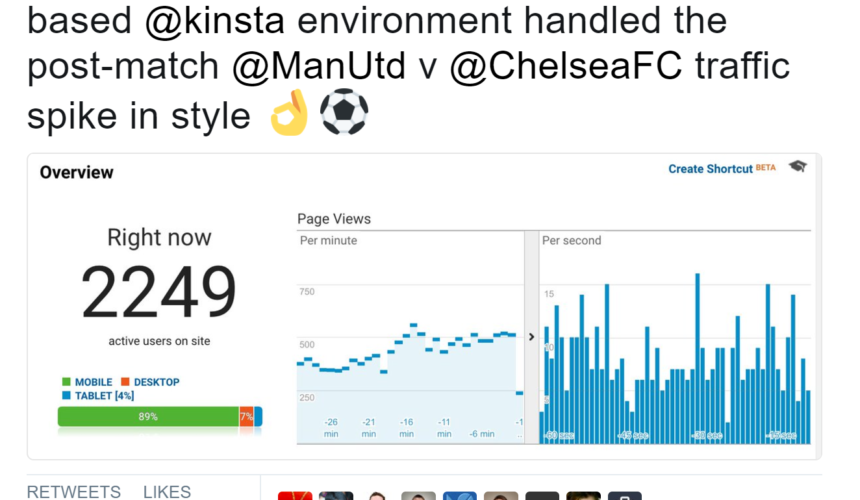
Task: Click the 2249 active users count
Action: pos(159,292)
